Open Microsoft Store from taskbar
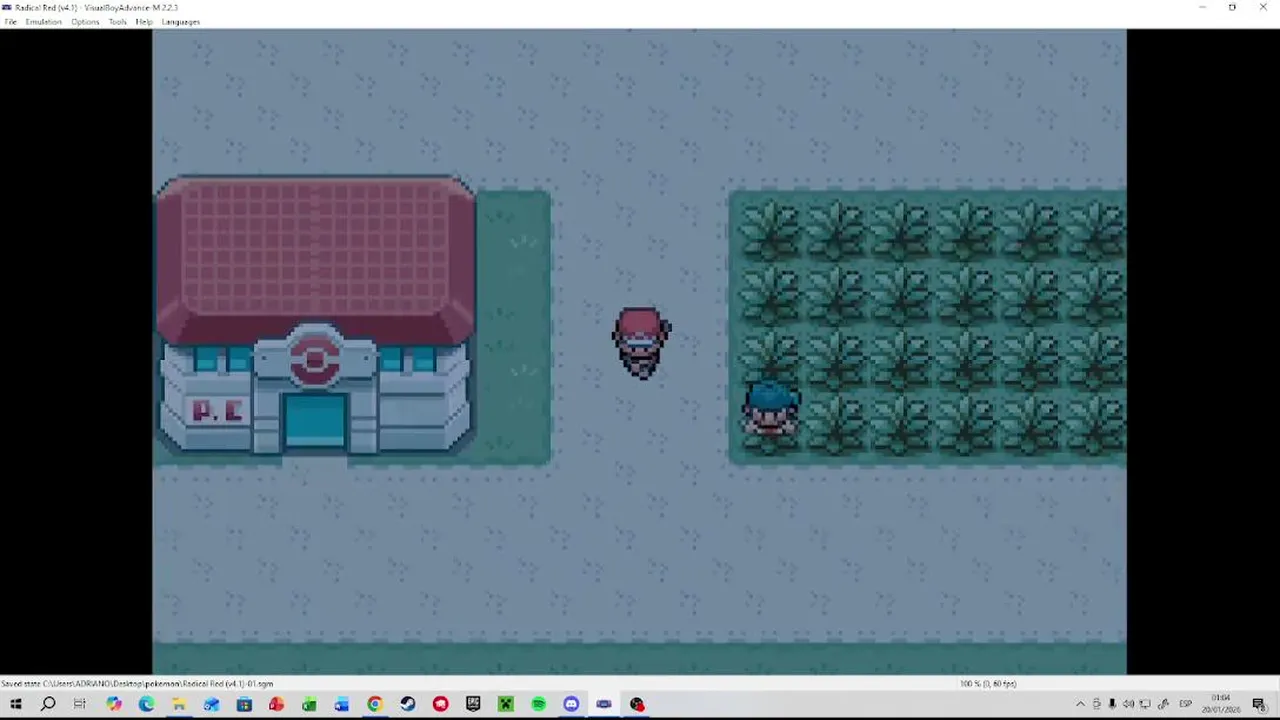Image resolution: width=1280 pixels, height=720 pixels. coord(244,705)
